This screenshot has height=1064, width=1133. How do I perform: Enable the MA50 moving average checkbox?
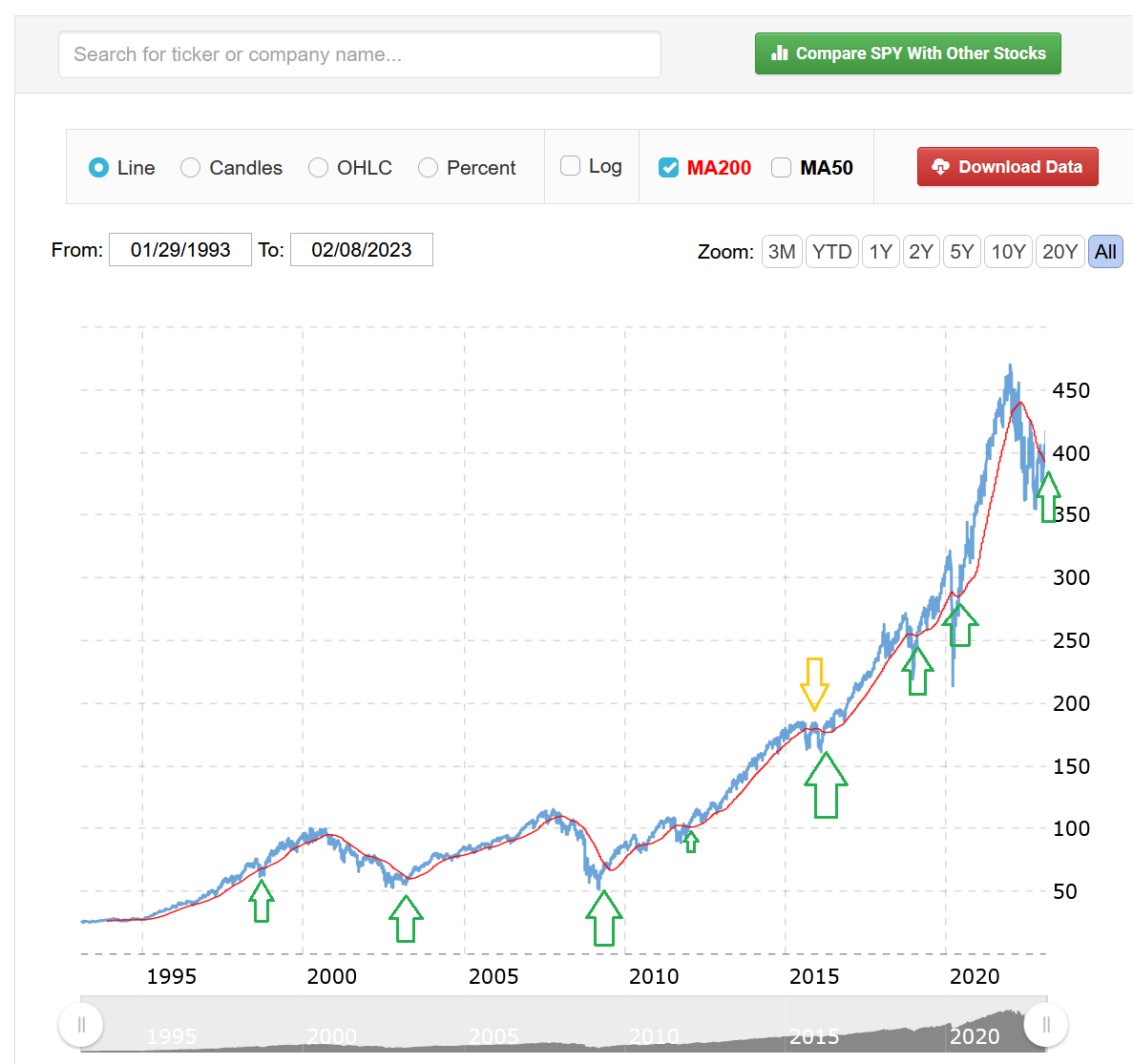pyautogui.click(x=781, y=168)
